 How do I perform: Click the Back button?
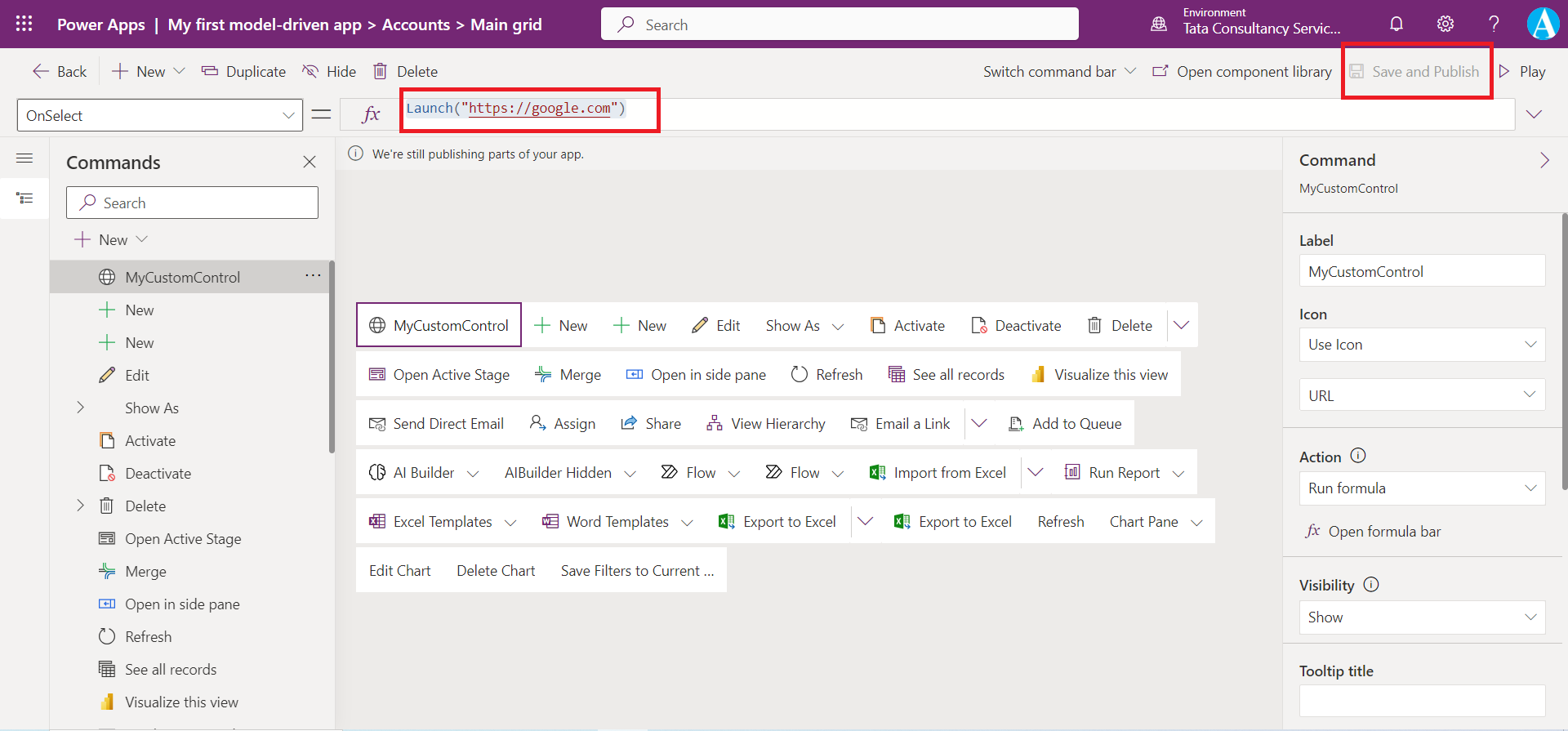(60, 72)
